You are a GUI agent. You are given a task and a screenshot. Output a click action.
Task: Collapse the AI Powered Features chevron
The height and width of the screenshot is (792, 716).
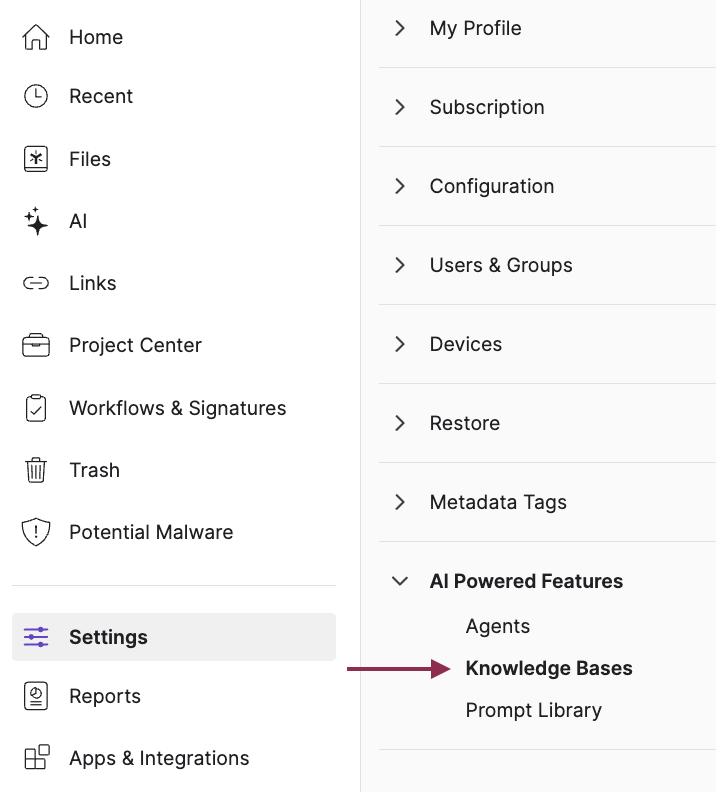[x=400, y=581]
